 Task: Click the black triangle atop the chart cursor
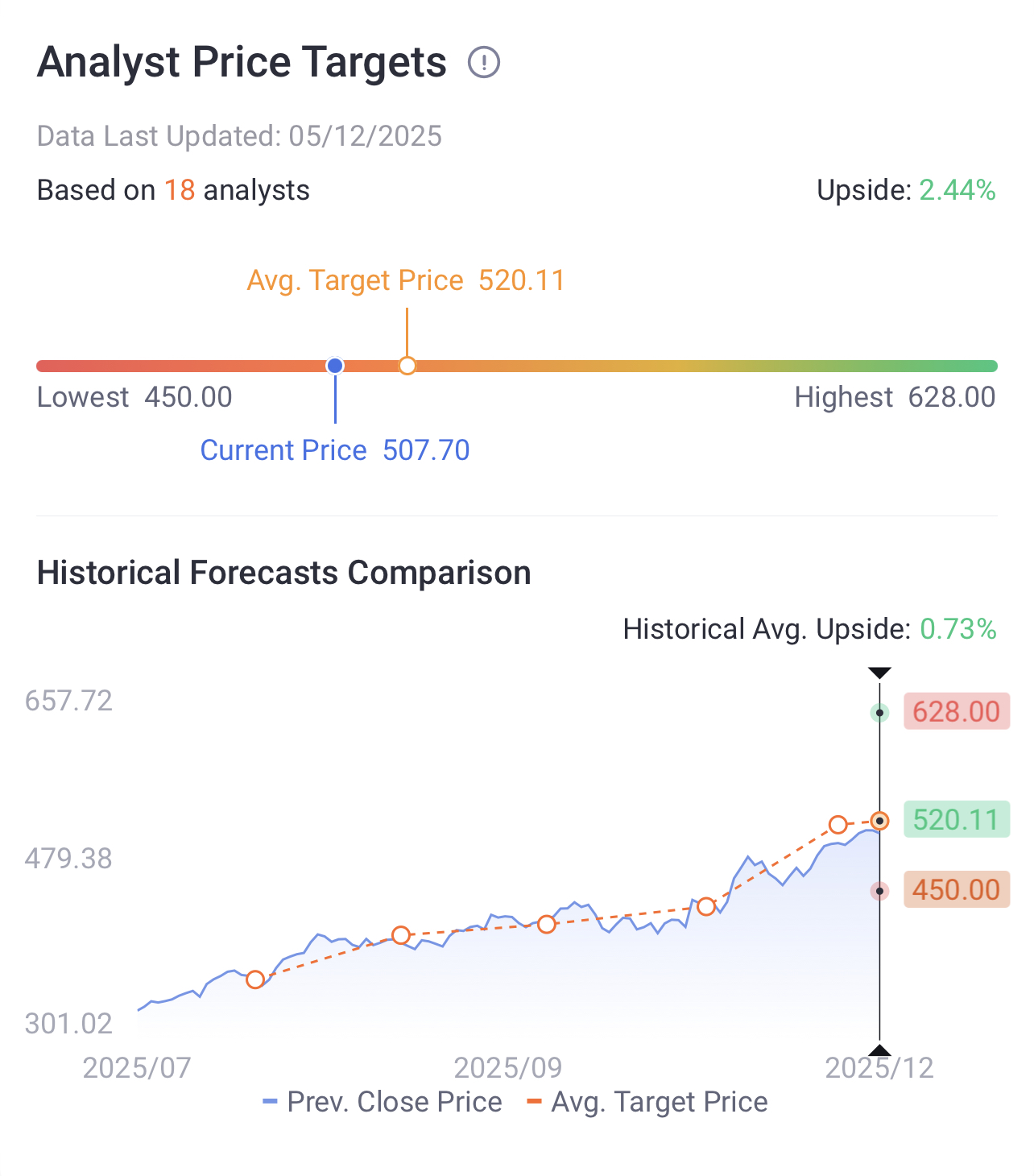click(x=879, y=673)
